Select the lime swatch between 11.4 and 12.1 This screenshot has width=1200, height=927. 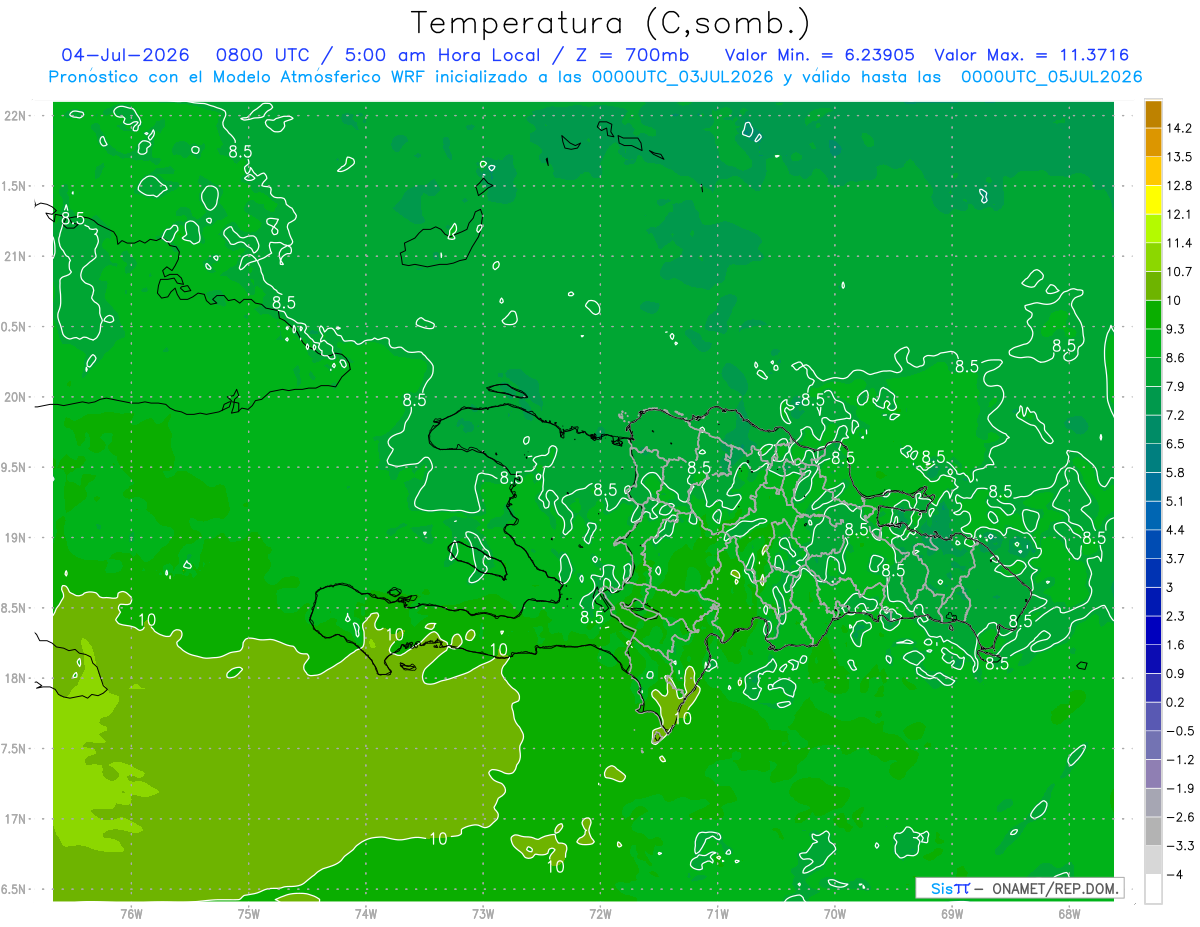(1153, 228)
